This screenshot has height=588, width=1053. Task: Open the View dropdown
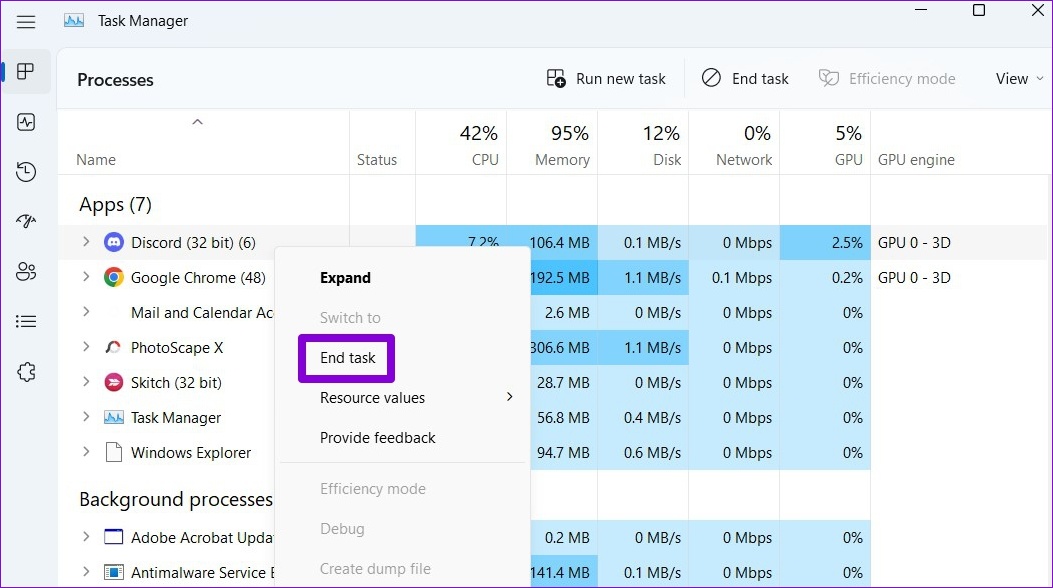click(x=1018, y=78)
